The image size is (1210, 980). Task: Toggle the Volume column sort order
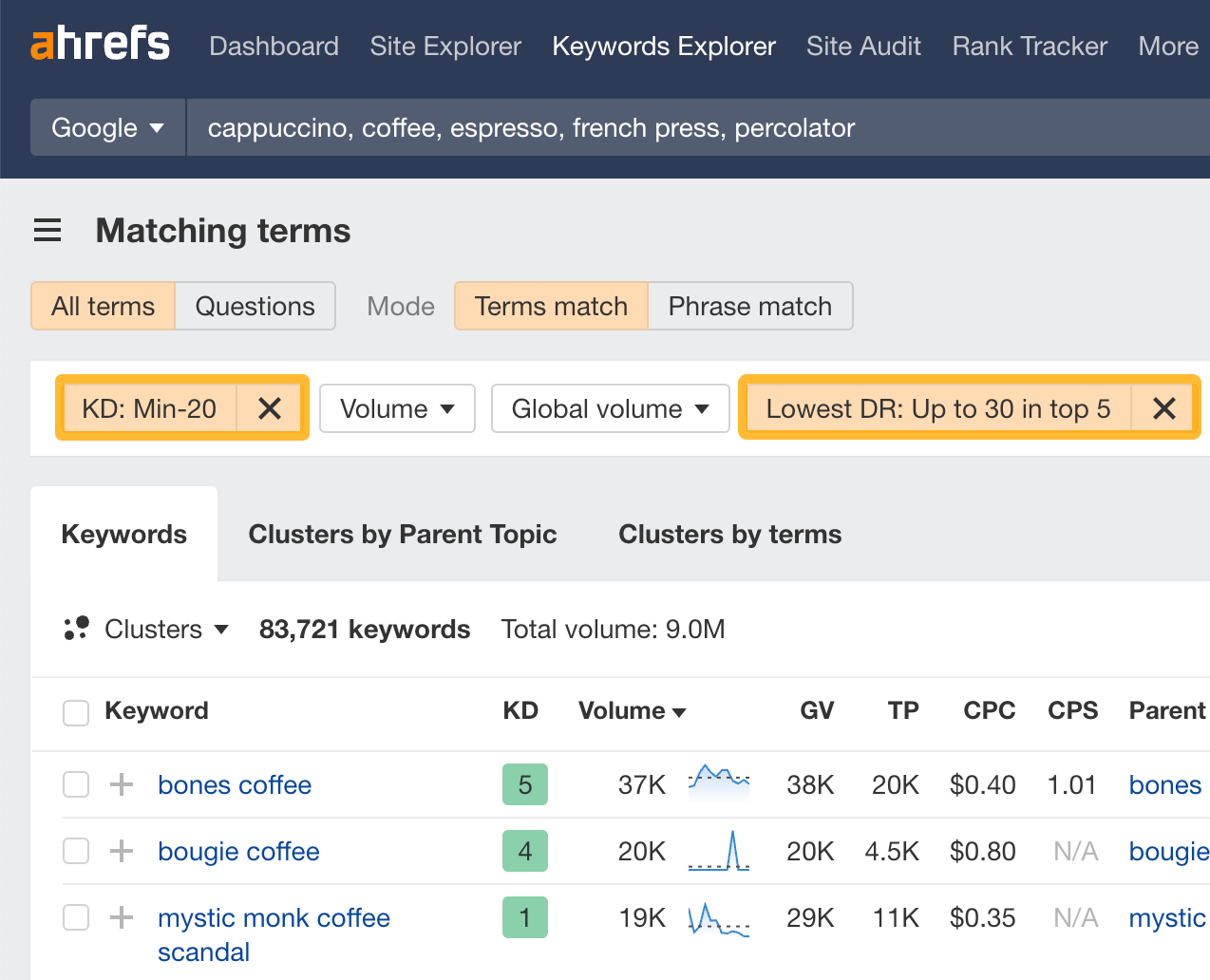(x=632, y=710)
